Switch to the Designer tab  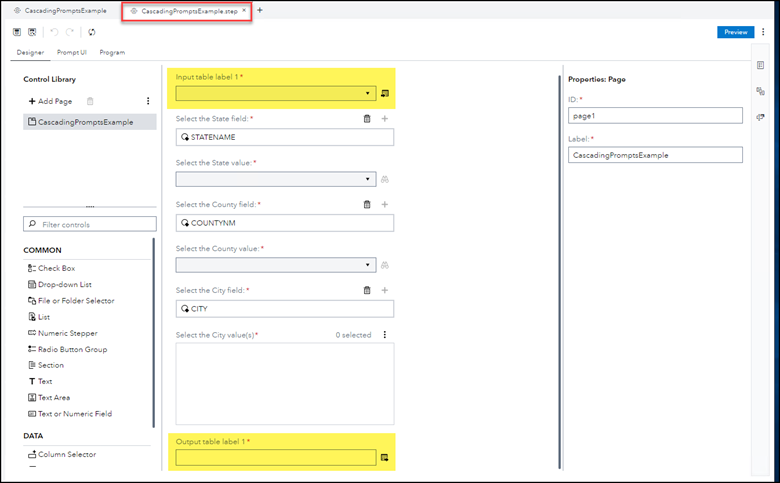coord(30,52)
